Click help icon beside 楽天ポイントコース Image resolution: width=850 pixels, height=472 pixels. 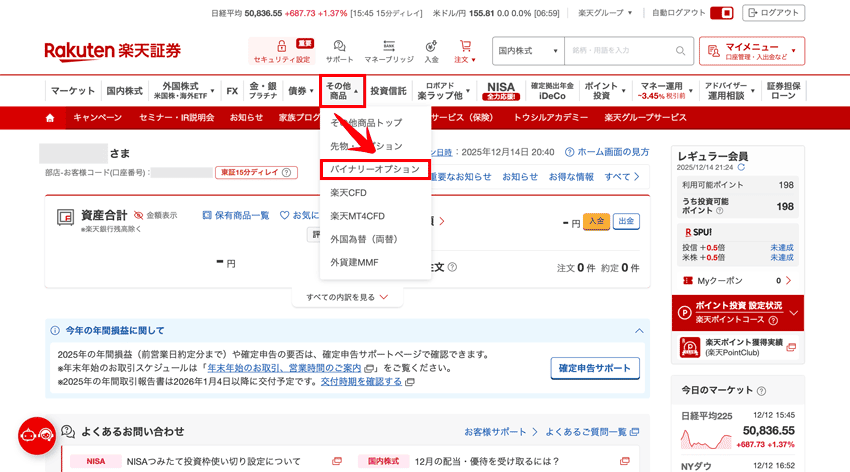773,320
